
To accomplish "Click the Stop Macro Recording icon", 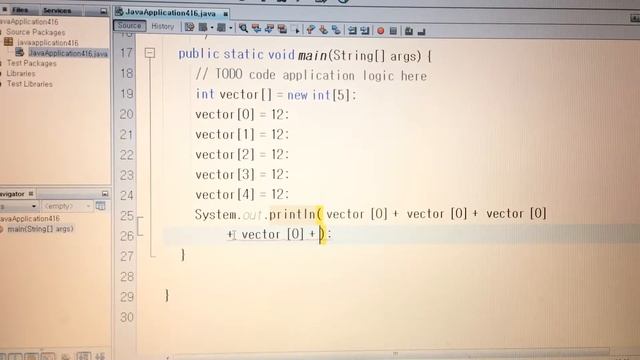I will coord(393,31).
